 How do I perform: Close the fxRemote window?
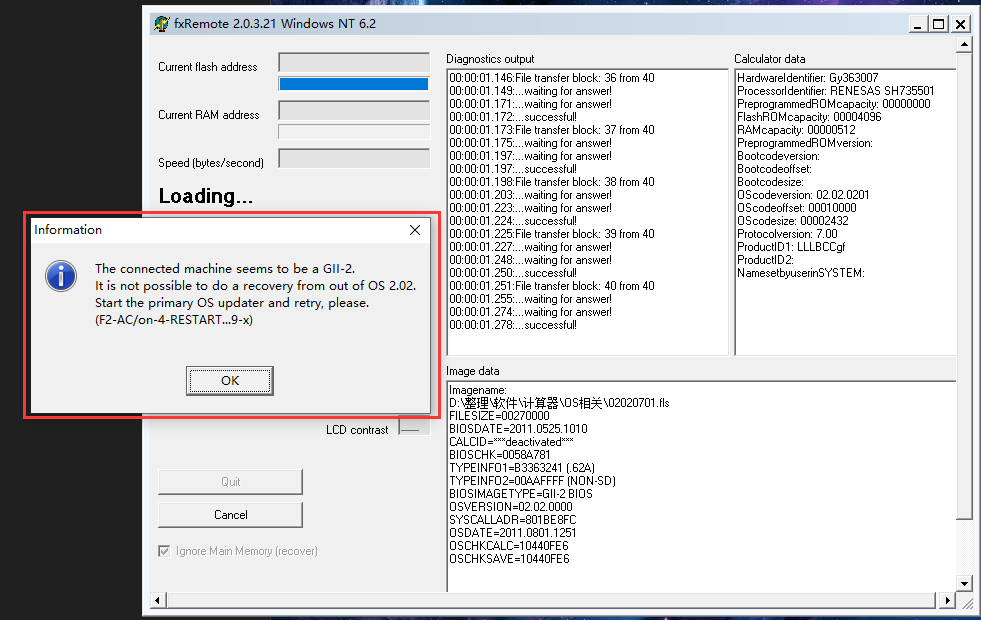(x=960, y=24)
